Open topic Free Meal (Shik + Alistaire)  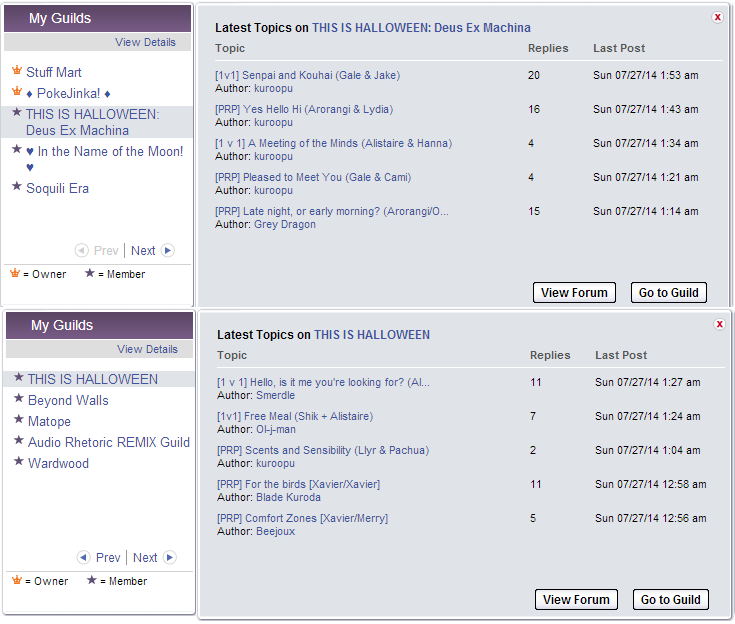(295, 416)
